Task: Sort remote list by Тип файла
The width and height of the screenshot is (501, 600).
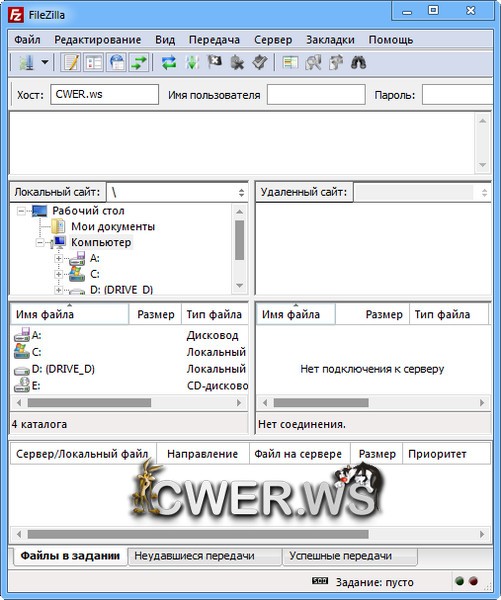Action: click(449, 315)
